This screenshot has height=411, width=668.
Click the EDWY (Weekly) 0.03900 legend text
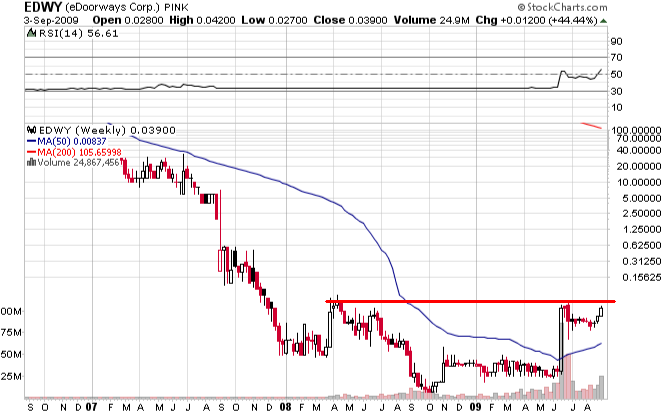107,130
